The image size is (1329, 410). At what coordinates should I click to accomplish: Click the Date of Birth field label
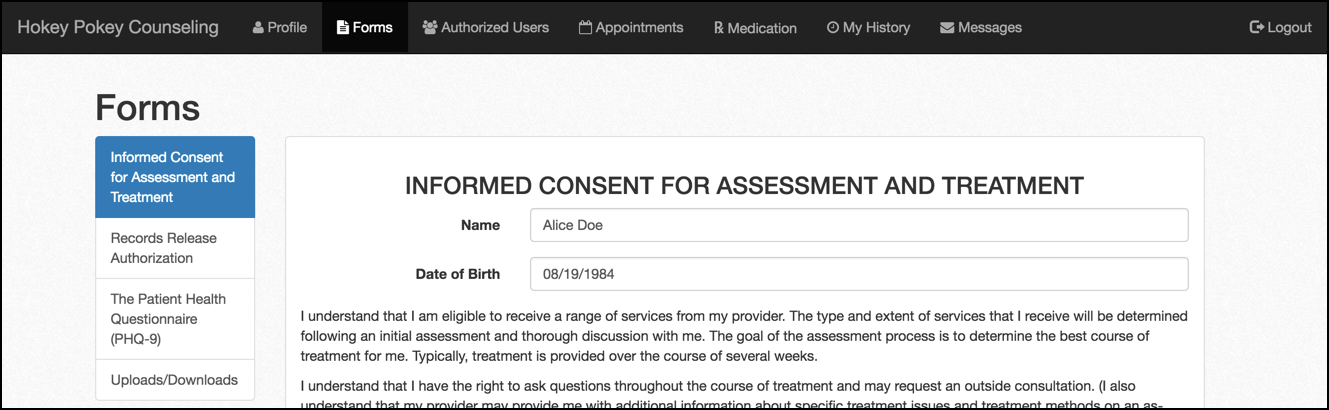click(457, 274)
